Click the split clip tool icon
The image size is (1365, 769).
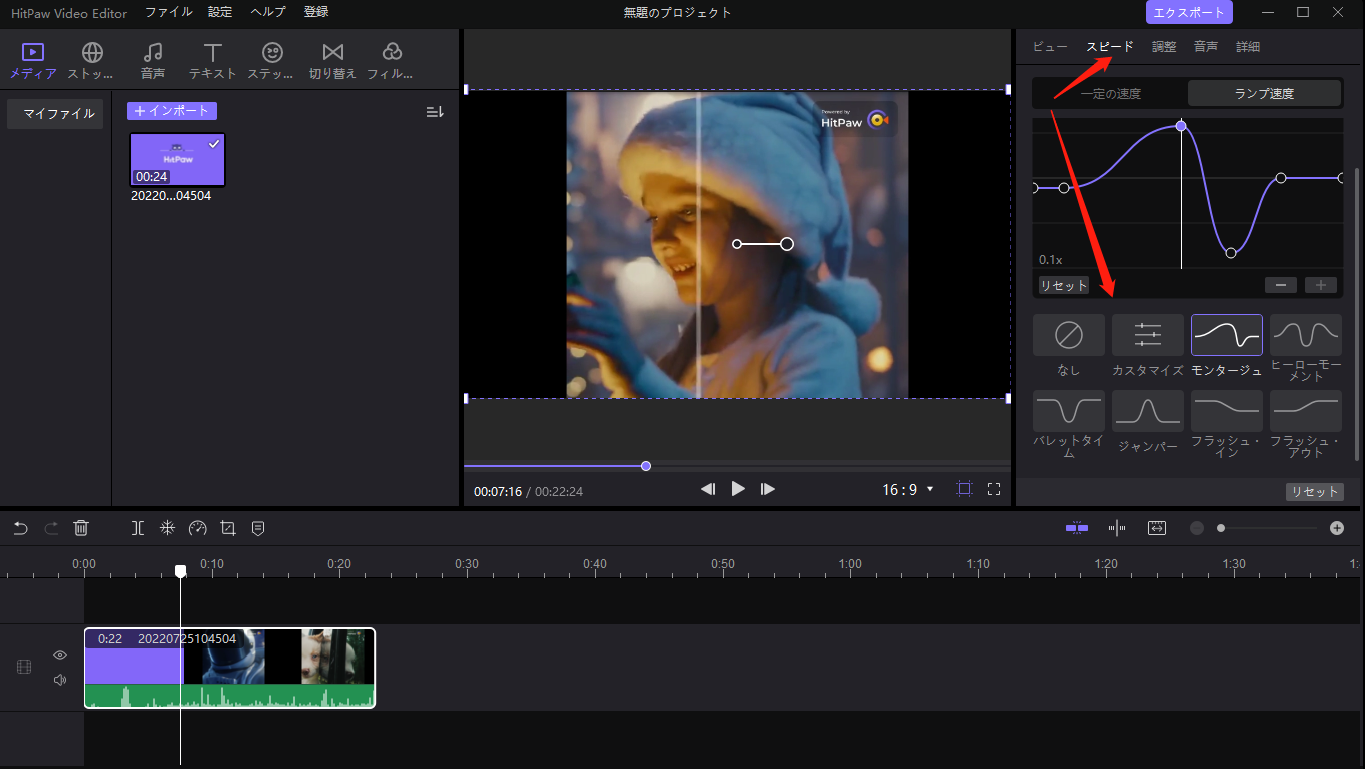[x=138, y=528]
